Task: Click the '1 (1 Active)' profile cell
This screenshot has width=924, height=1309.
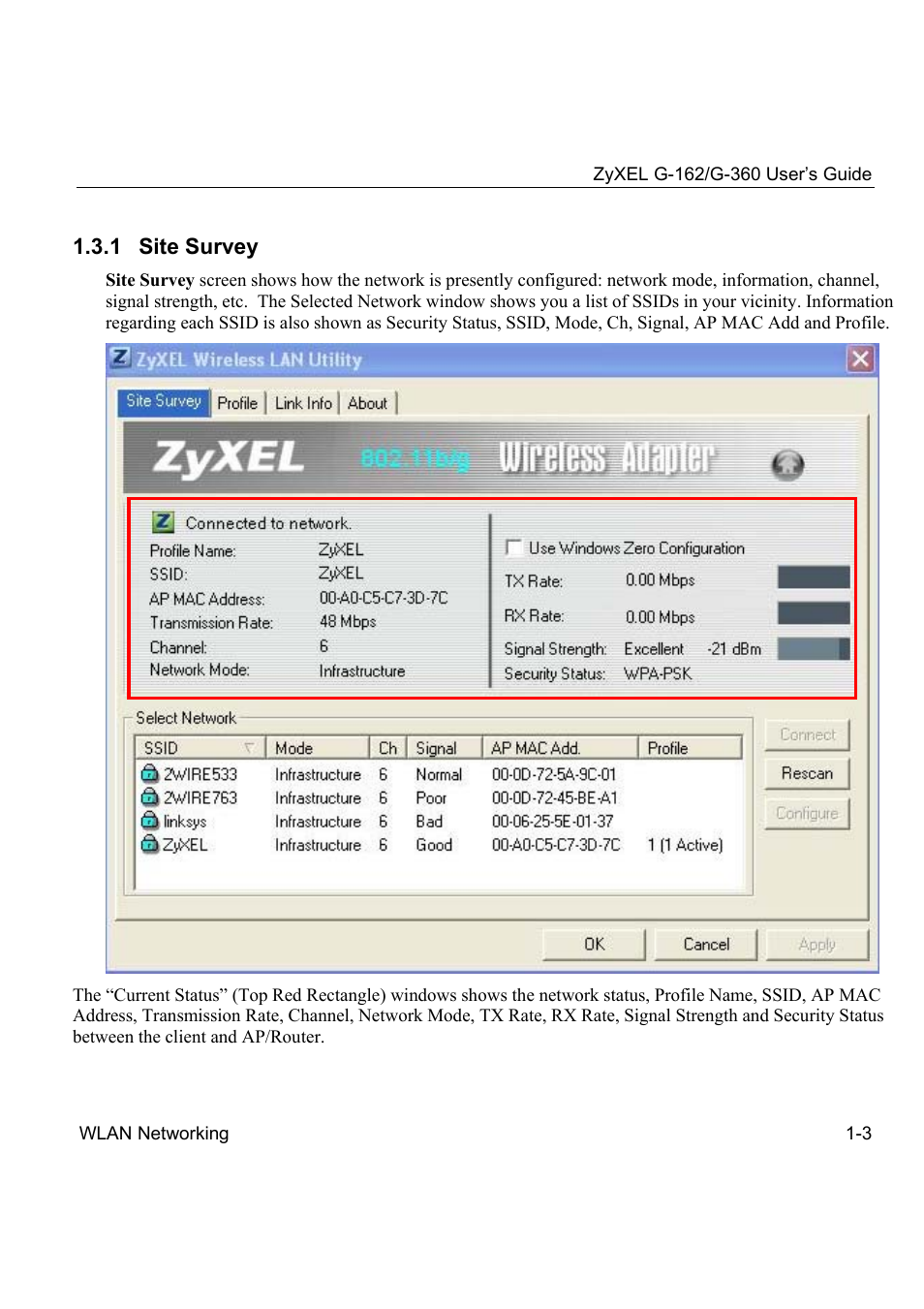Action: [685, 844]
